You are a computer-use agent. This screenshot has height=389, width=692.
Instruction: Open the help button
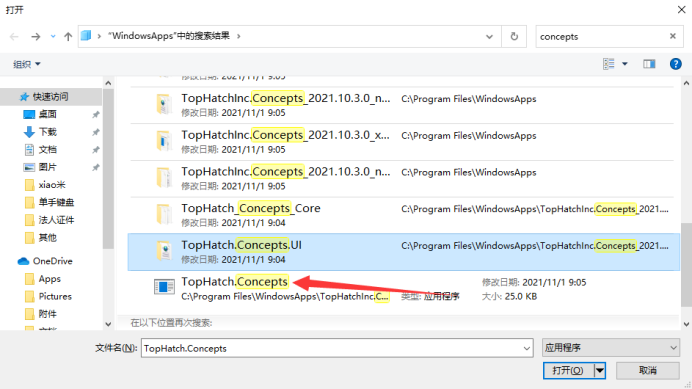tap(675, 64)
